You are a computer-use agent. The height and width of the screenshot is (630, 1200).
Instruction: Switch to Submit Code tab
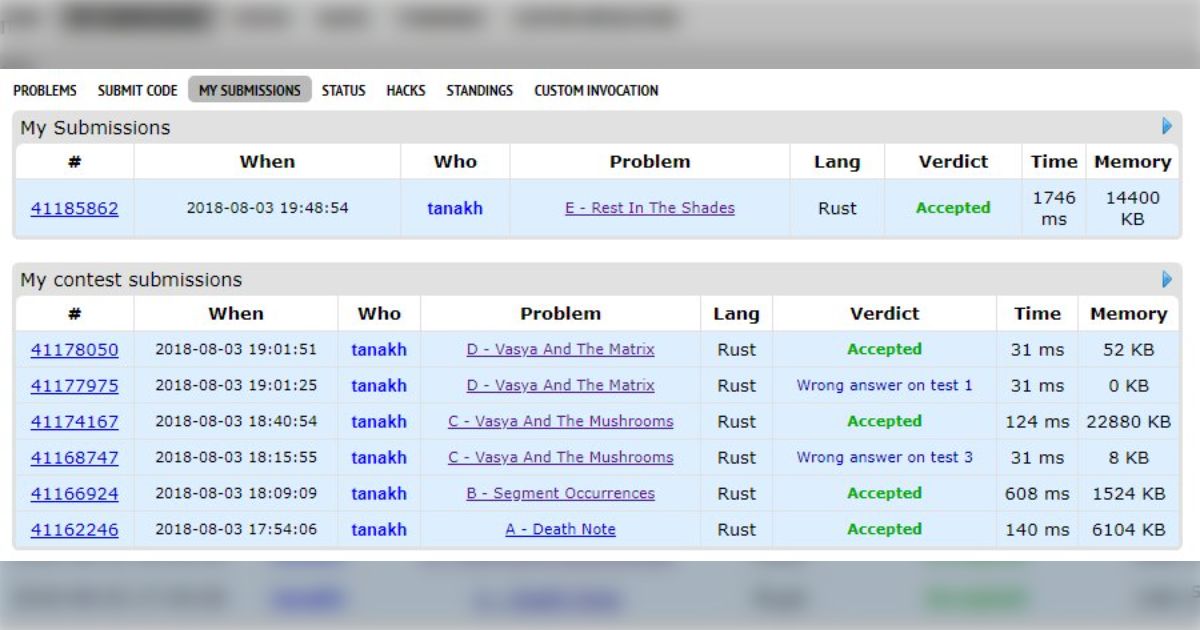137,90
